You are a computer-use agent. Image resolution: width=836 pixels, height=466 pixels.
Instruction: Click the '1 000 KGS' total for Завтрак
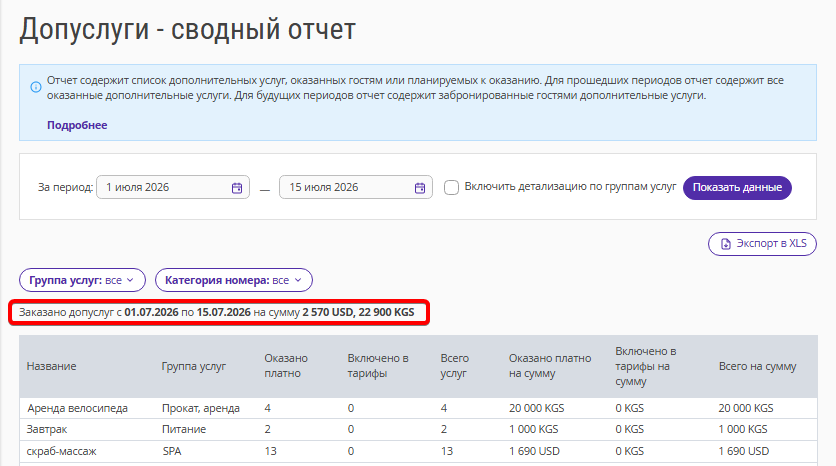[743, 429]
